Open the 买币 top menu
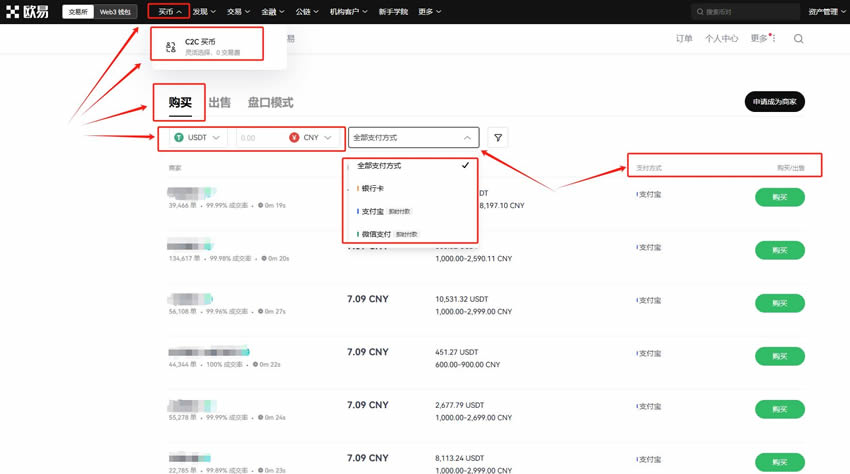Viewport: 850px width, 474px height. click(168, 12)
